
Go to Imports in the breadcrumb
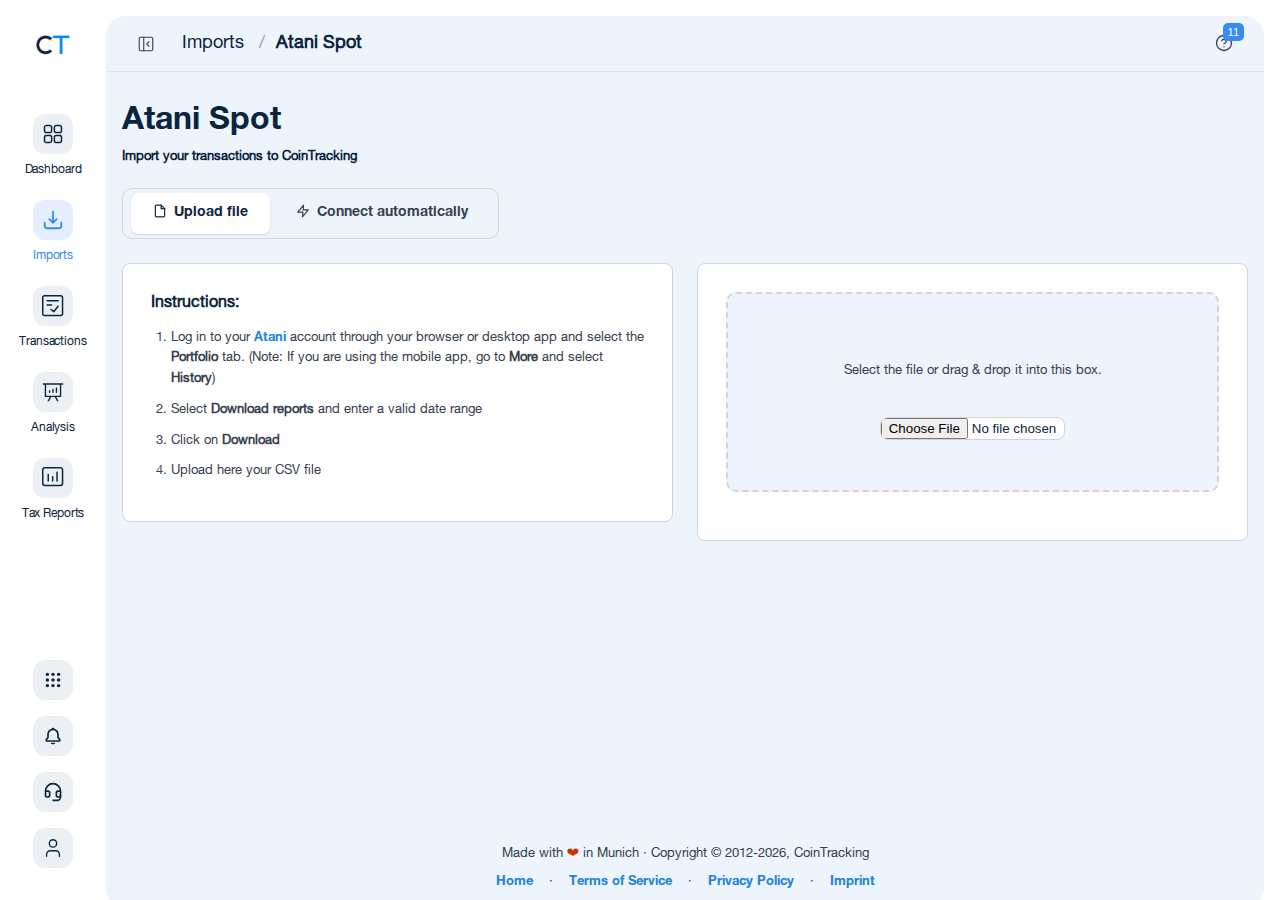213,42
